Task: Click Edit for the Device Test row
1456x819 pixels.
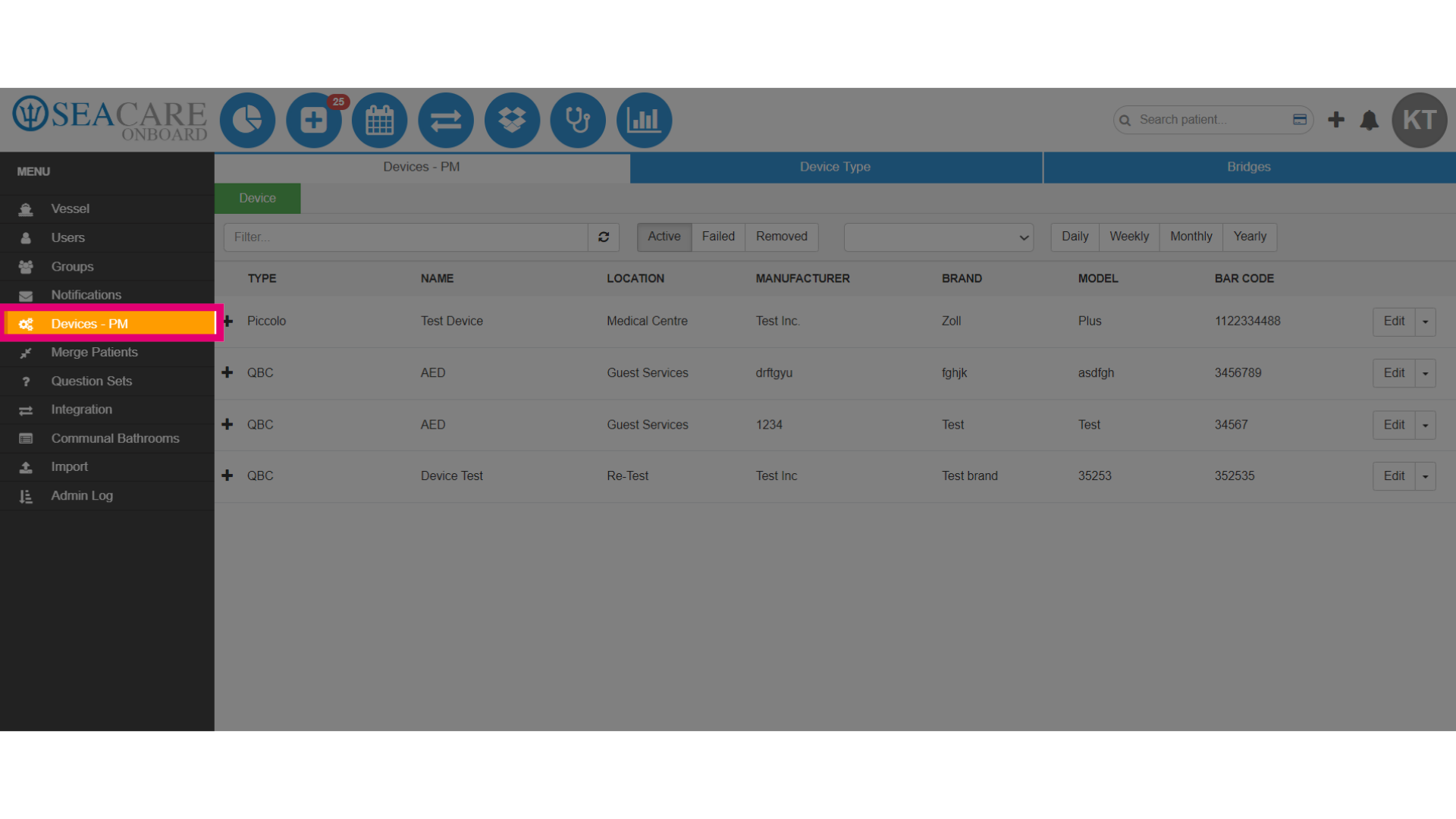Action: pyautogui.click(x=1394, y=476)
